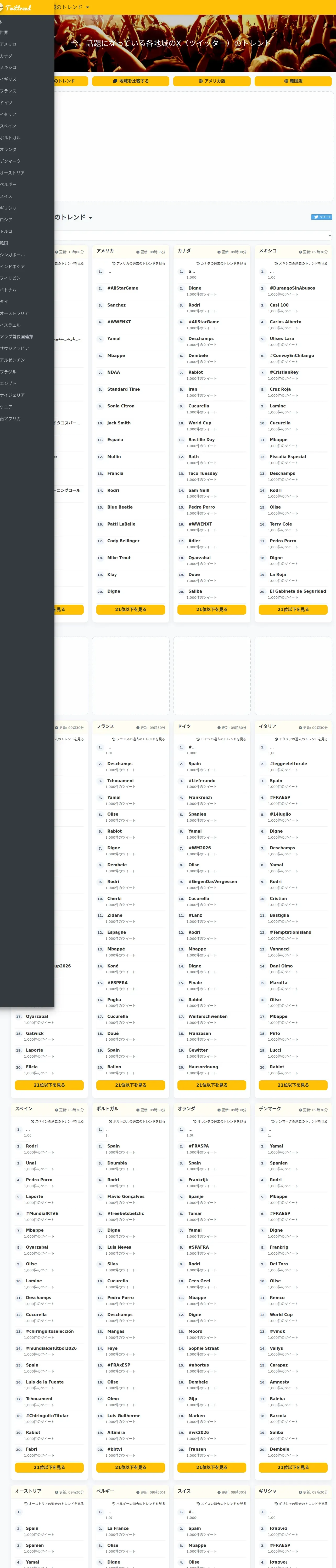Open デンマークの過去のトレンドを見る history link
Viewport: 336px width, 1568px height.
click(299, 1121)
